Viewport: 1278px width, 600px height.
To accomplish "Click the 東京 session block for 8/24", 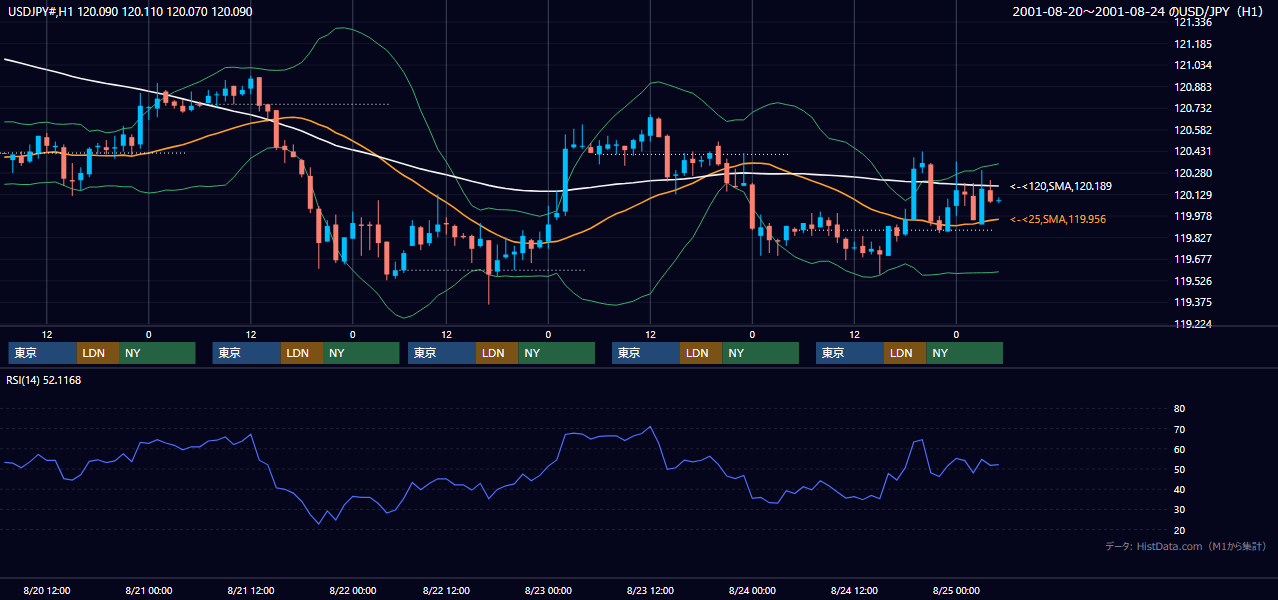I will (850, 353).
